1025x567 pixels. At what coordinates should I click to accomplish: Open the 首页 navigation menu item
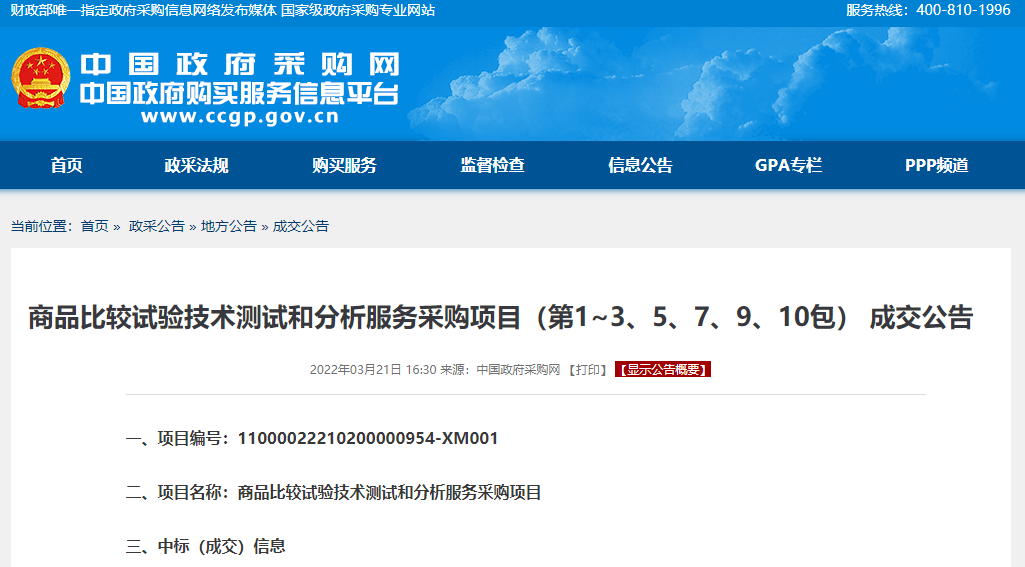[67, 166]
